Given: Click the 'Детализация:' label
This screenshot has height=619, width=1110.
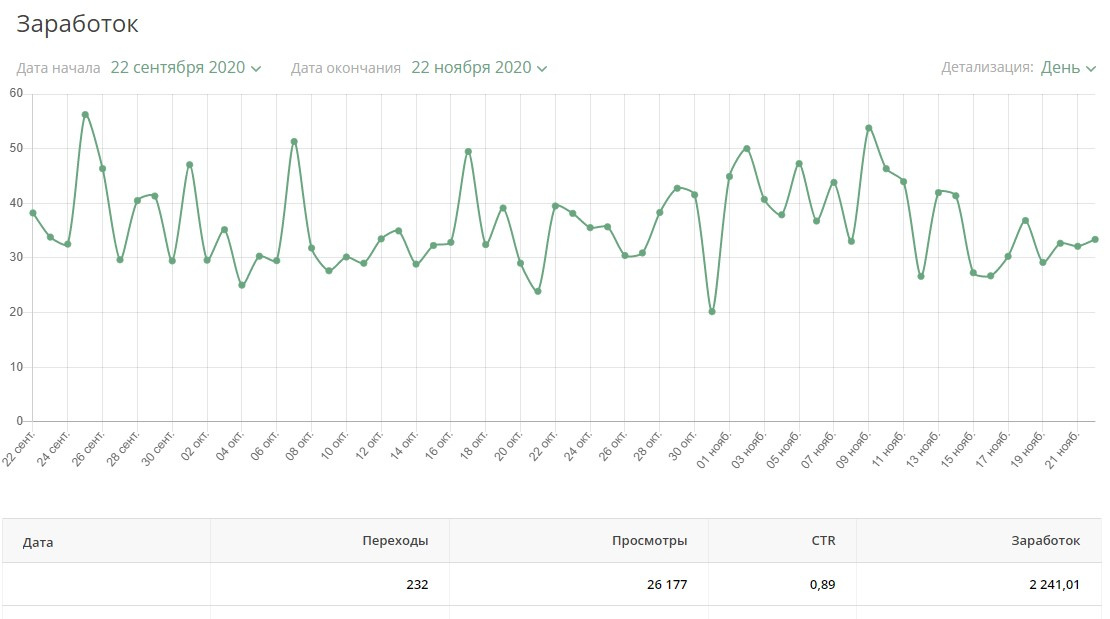Looking at the screenshot, I should 987,67.
